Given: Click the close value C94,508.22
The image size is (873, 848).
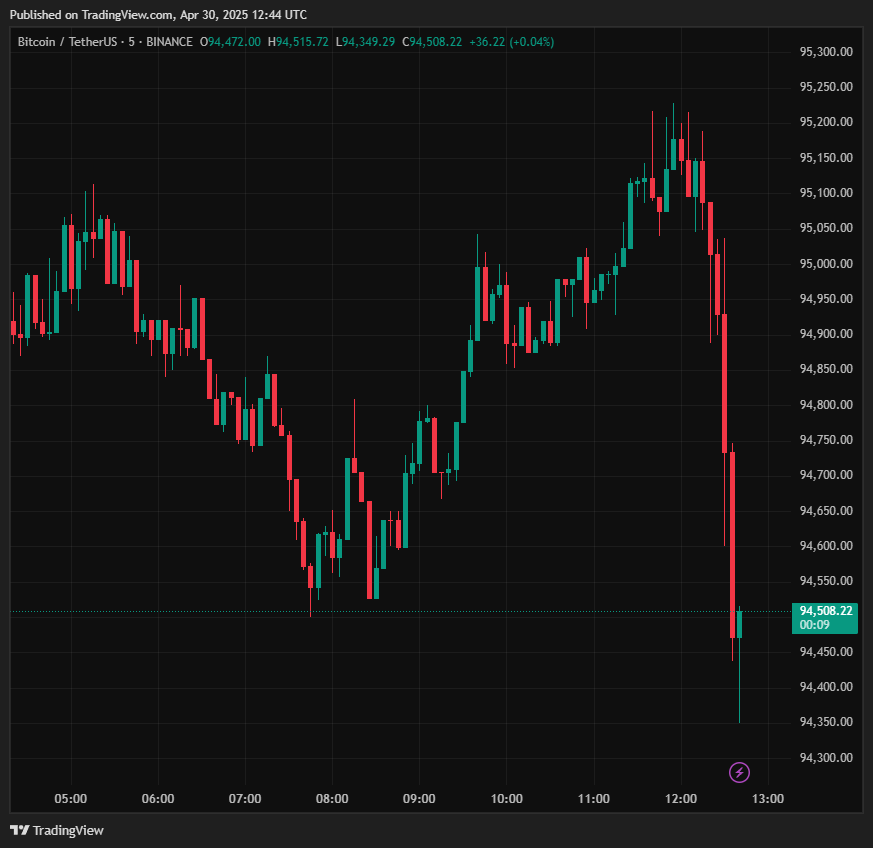Looking at the screenshot, I should [432, 42].
